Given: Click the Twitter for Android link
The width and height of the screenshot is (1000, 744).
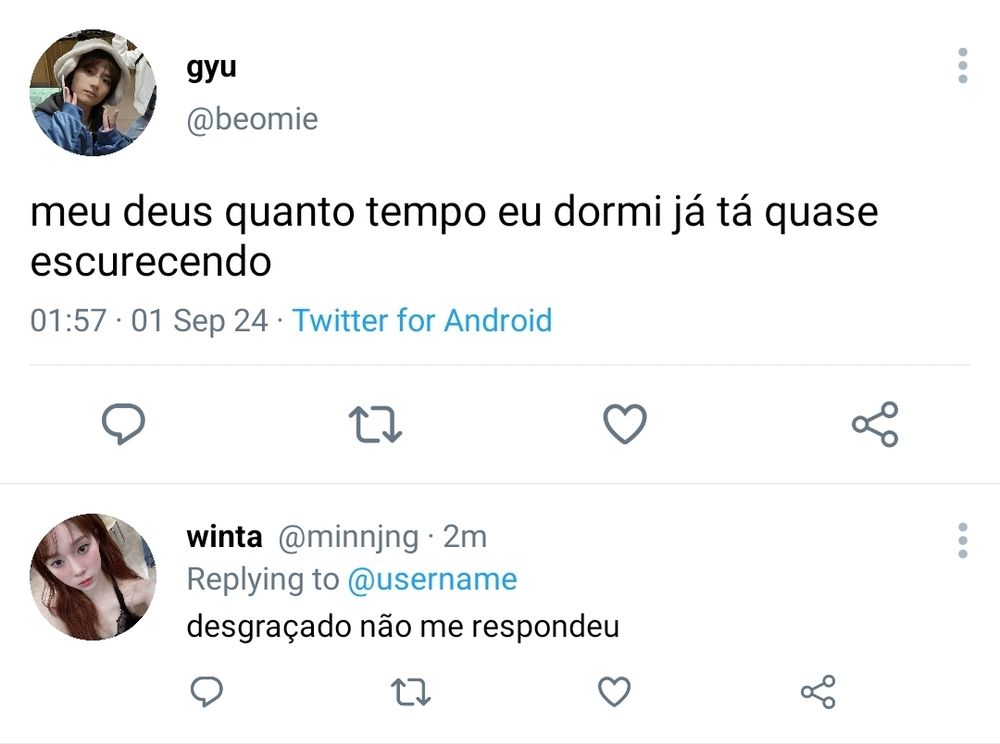Looking at the screenshot, I should point(422,321).
